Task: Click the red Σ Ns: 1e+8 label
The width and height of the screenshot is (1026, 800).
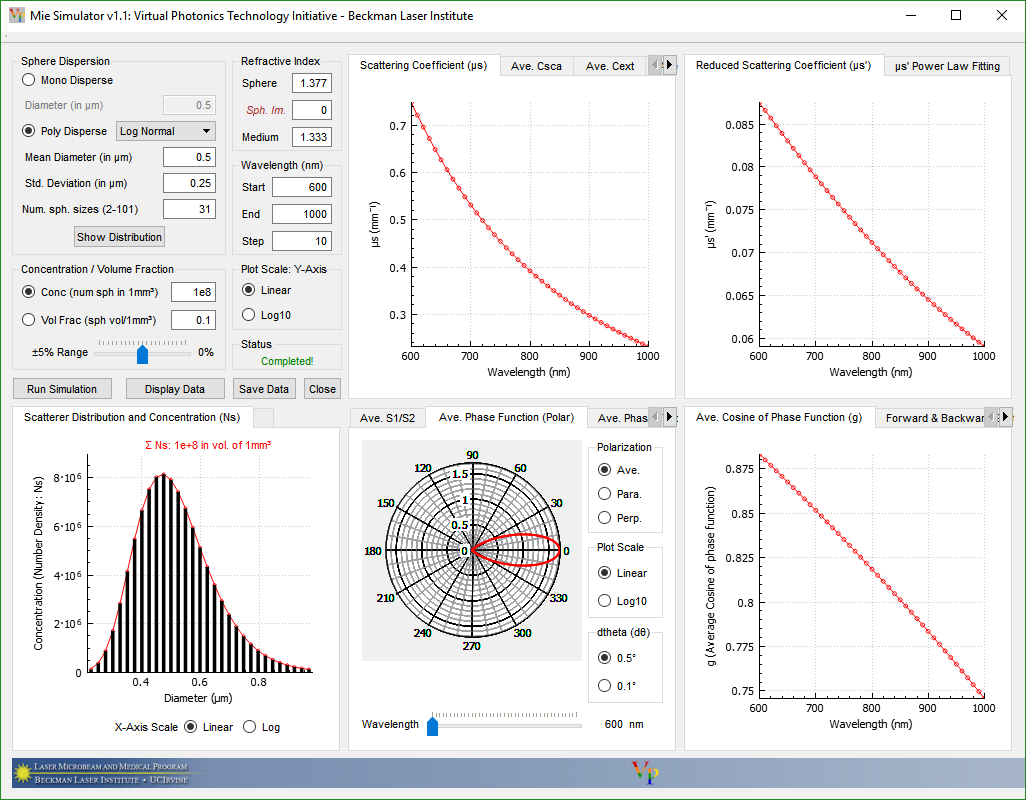Action: coord(208,445)
